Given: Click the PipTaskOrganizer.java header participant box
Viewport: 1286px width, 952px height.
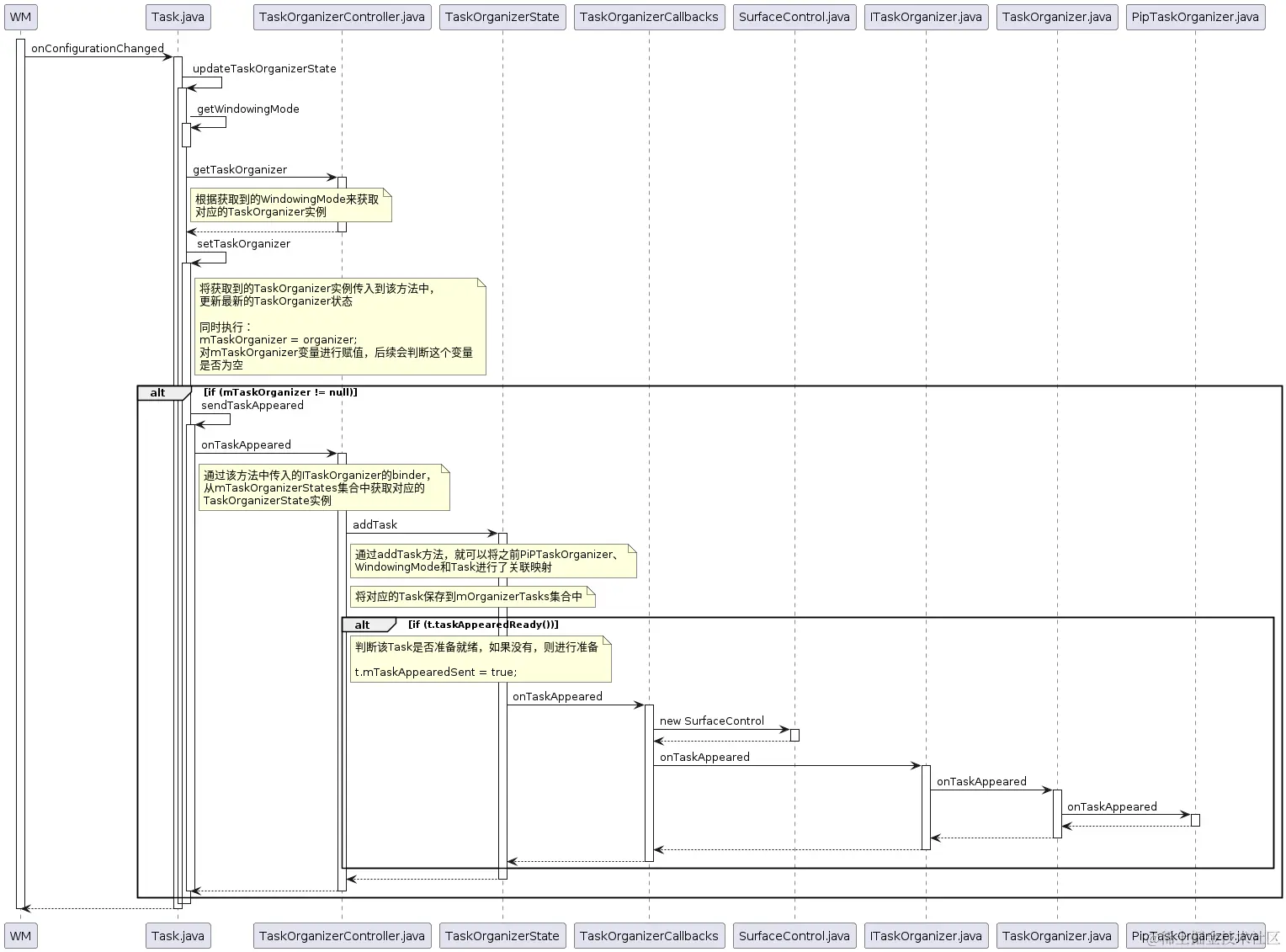Looking at the screenshot, I should pos(1195,17).
